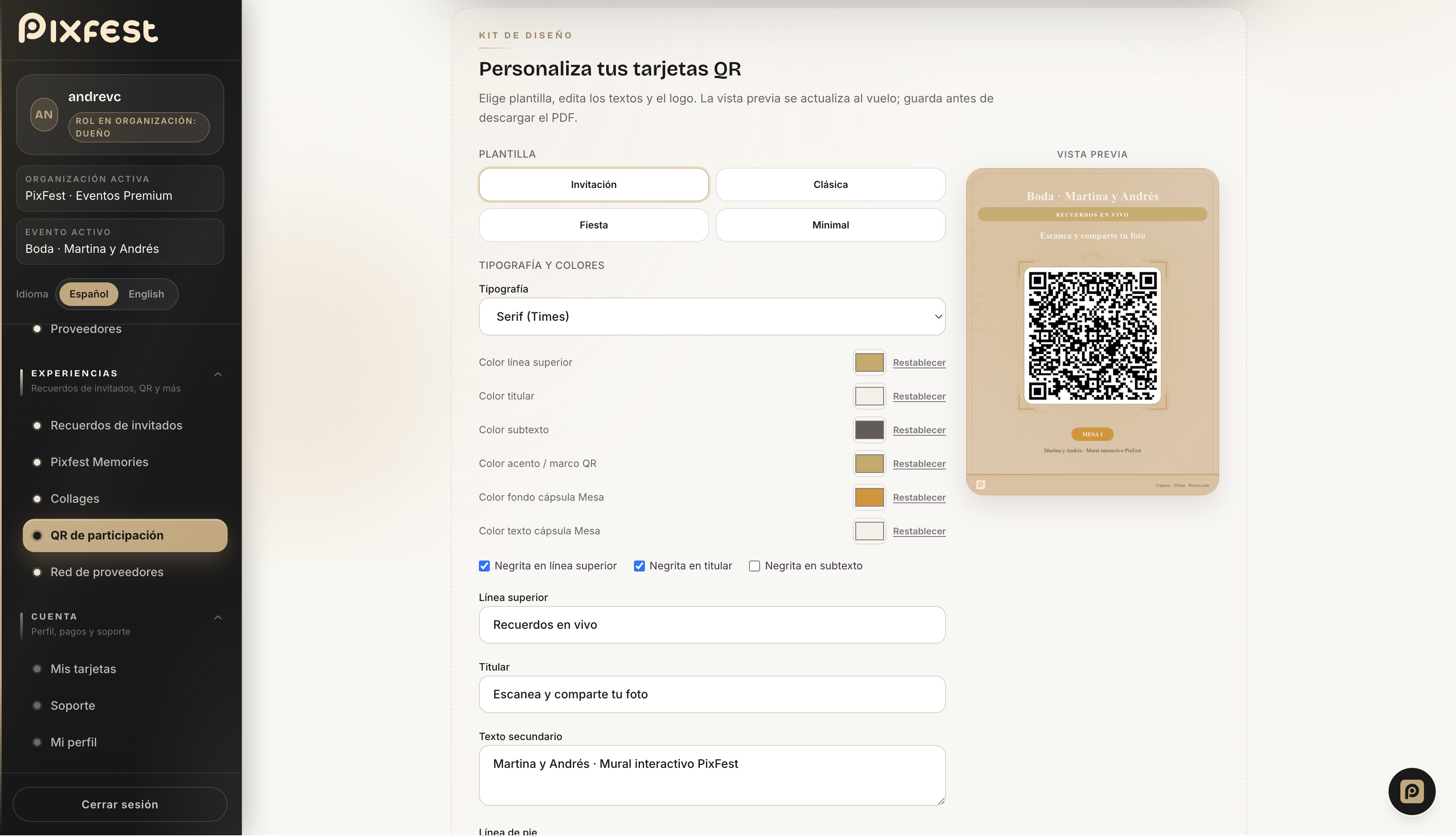Open Red de proveedores

click(107, 572)
